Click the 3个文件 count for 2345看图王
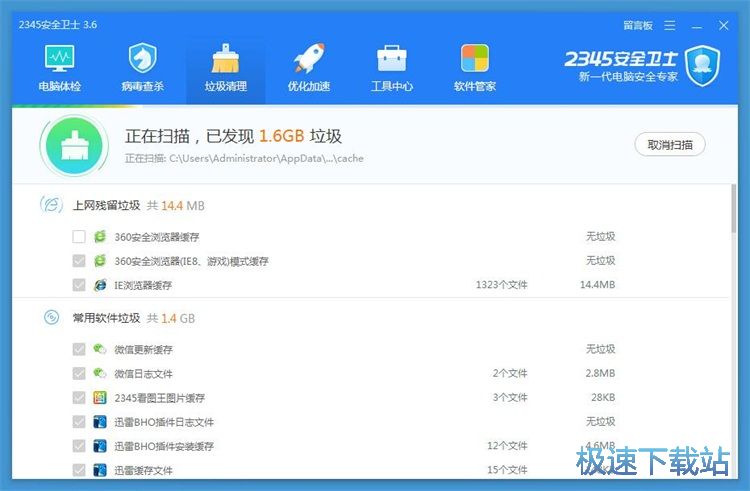750x491 pixels. pyautogui.click(x=510, y=397)
